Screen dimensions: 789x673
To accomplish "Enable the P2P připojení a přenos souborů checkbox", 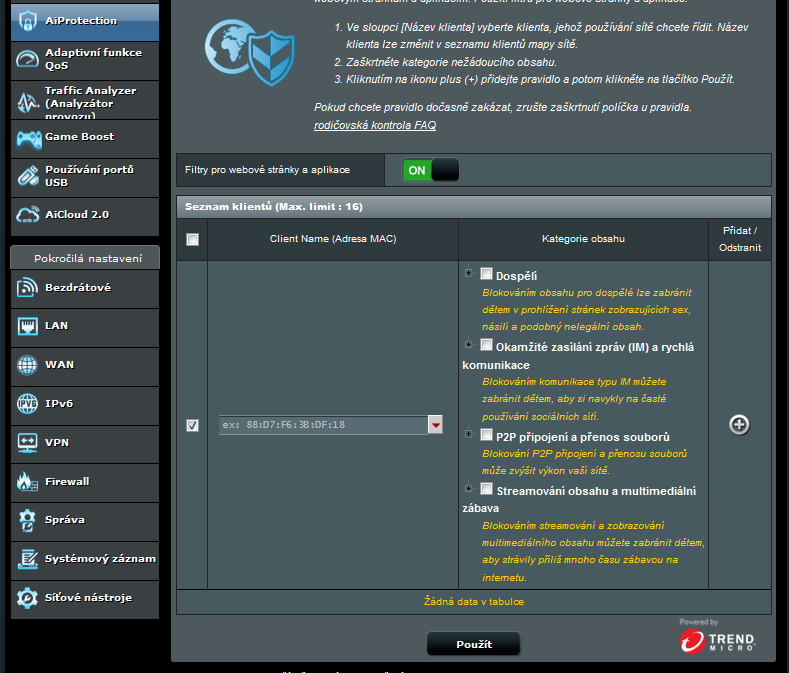I will pyautogui.click(x=486, y=435).
